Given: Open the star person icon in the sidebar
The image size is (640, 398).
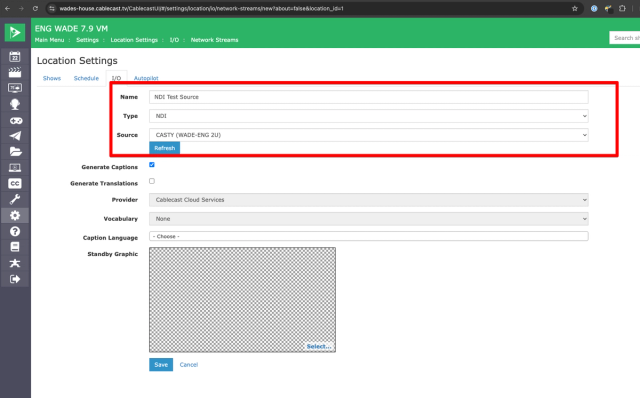Looking at the screenshot, I should 15,263.
